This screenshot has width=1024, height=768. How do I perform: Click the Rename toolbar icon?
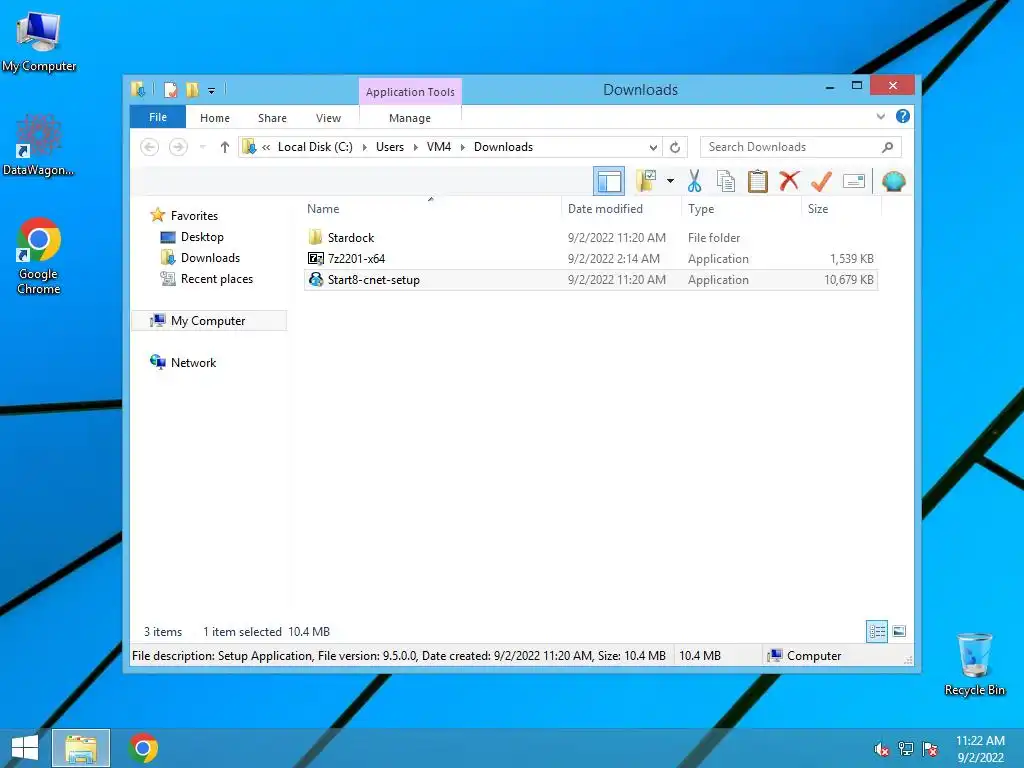click(854, 181)
